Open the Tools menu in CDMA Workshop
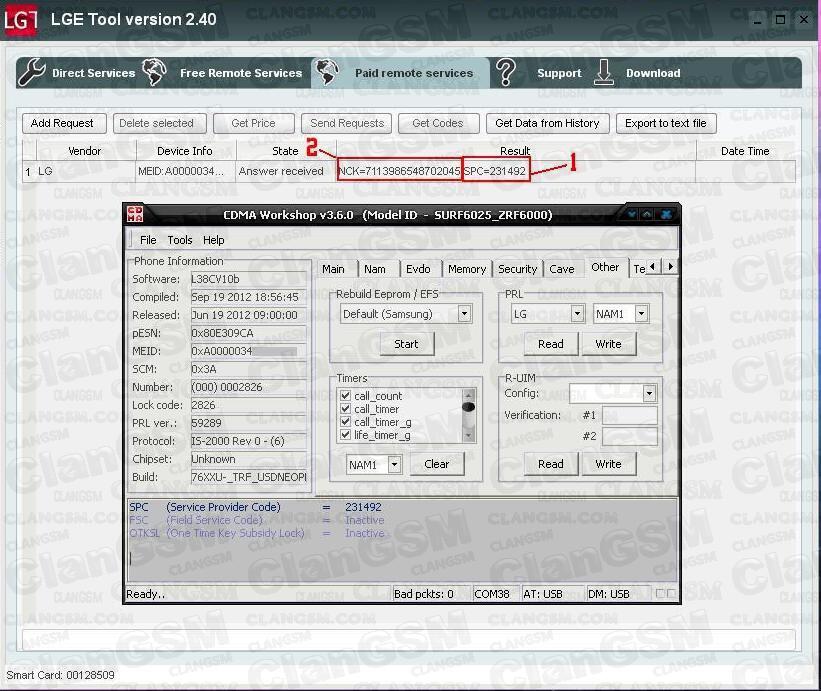 [180, 240]
